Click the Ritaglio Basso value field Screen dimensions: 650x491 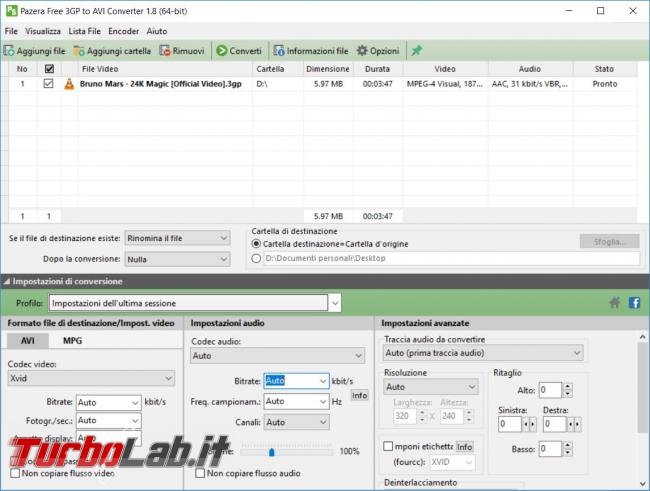coord(550,449)
